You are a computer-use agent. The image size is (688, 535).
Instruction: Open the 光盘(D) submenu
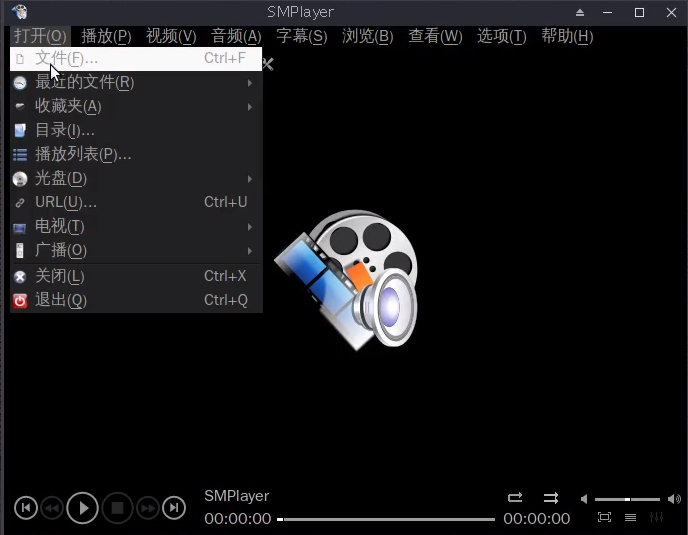pos(136,179)
